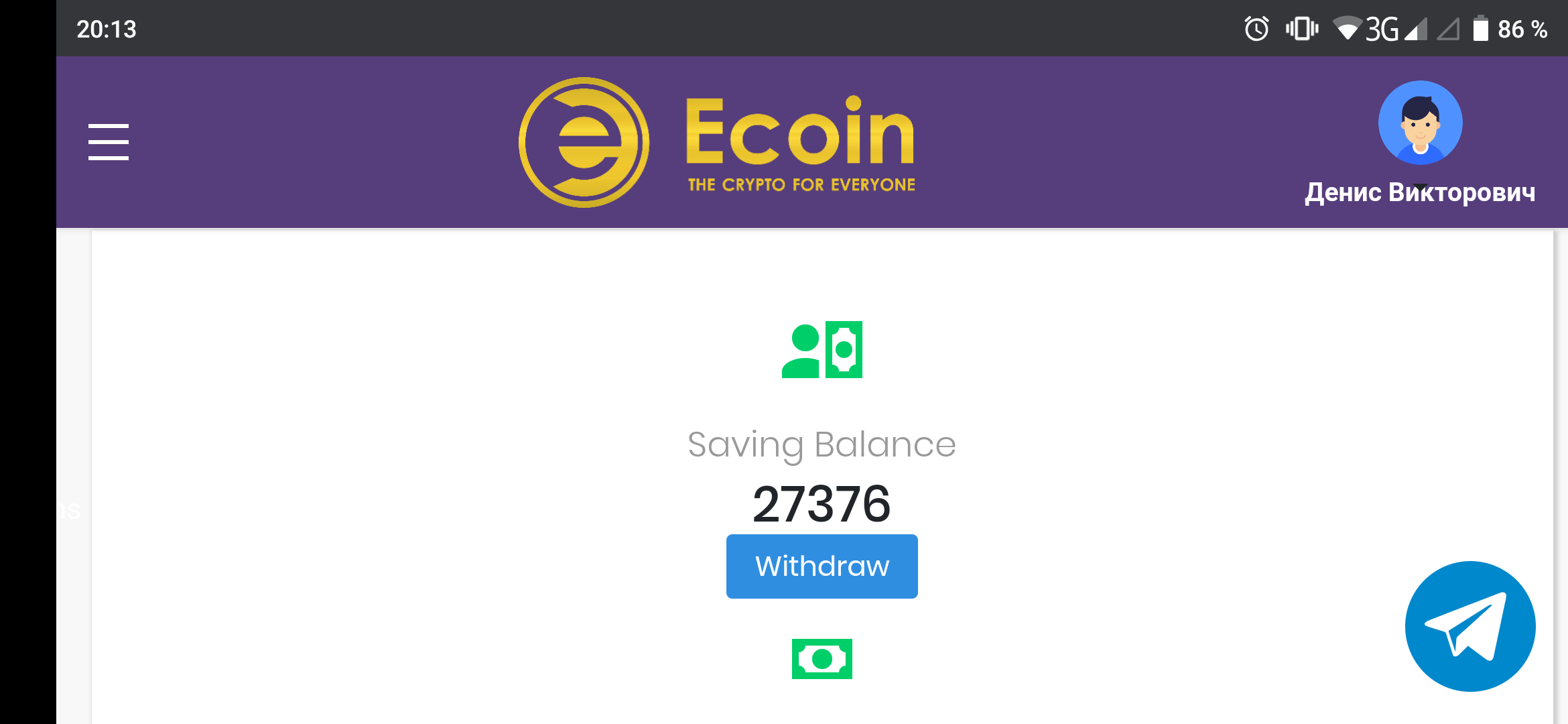Screen dimensions: 1568x724
Task: Withdraw the saving balance
Action: (x=822, y=566)
